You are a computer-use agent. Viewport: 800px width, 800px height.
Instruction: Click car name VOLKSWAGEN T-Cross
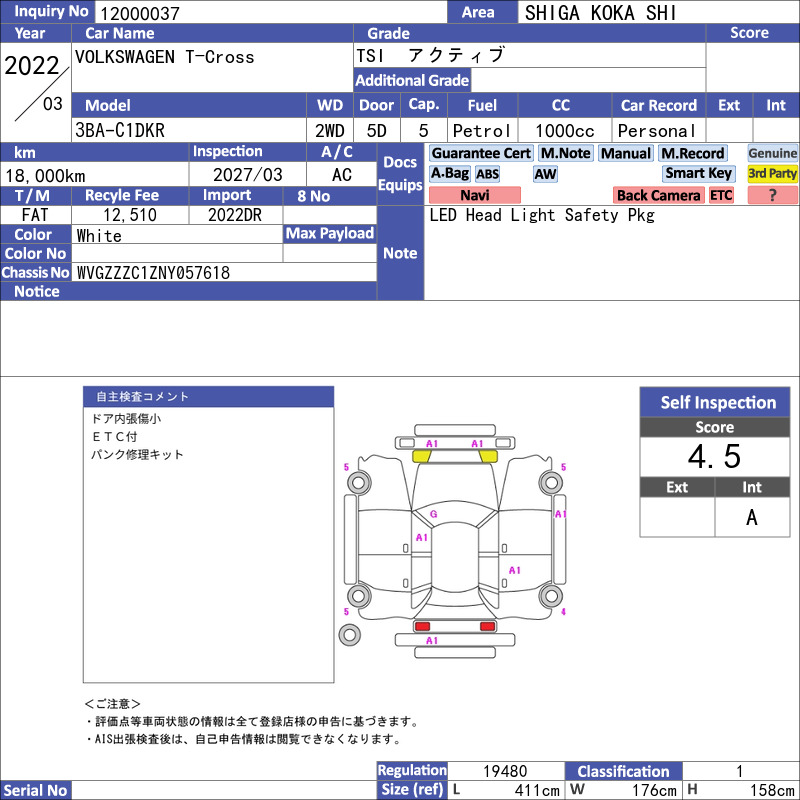tap(164, 57)
